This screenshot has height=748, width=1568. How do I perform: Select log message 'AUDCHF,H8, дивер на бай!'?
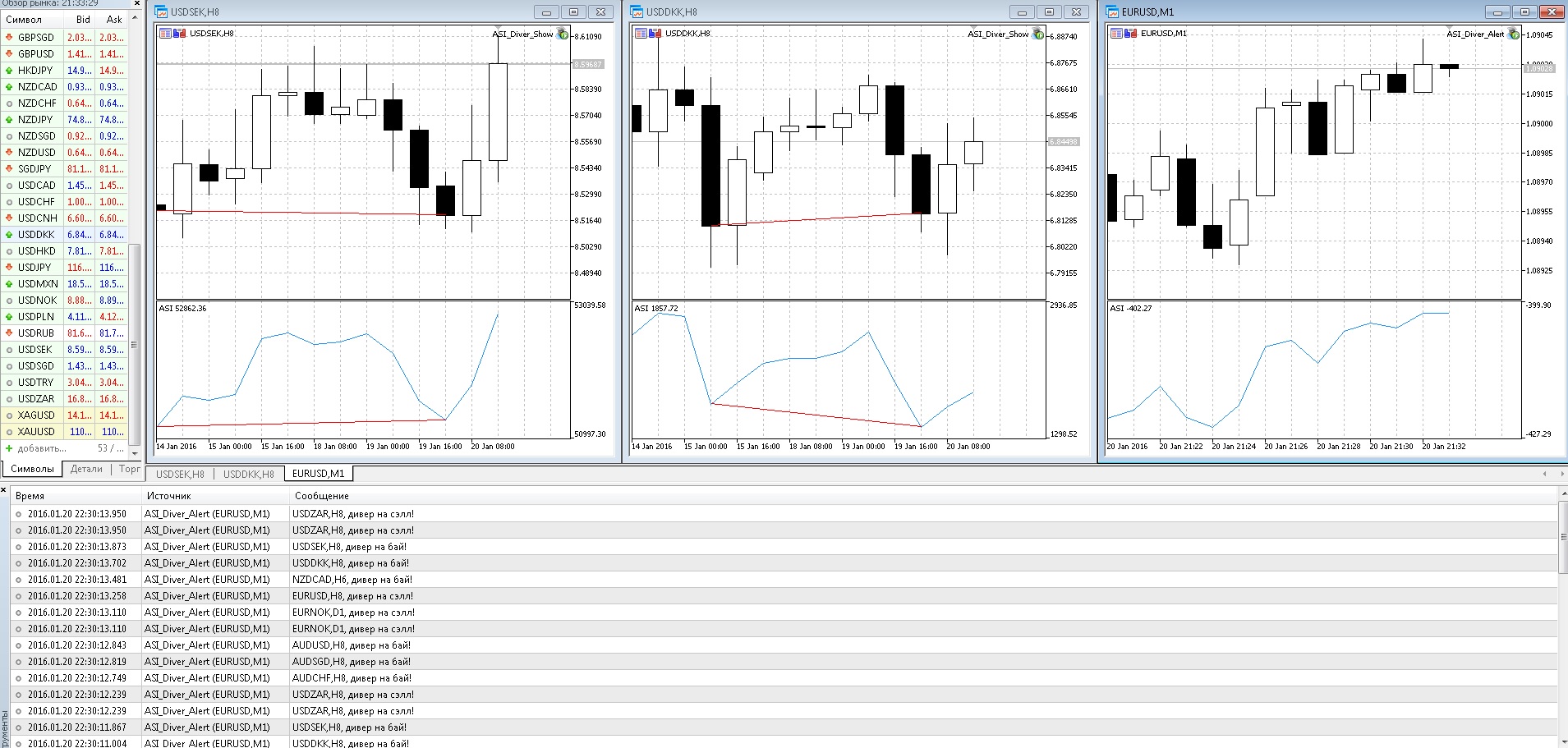[x=352, y=678]
